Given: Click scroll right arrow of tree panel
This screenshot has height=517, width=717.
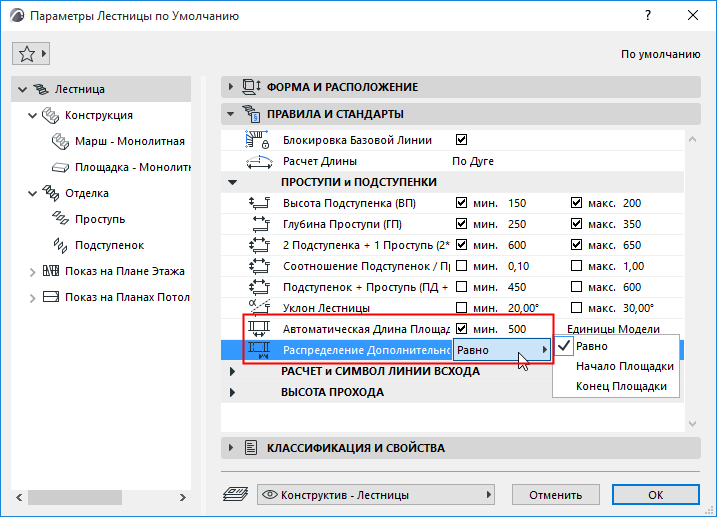Looking at the screenshot, I should coord(182,497).
